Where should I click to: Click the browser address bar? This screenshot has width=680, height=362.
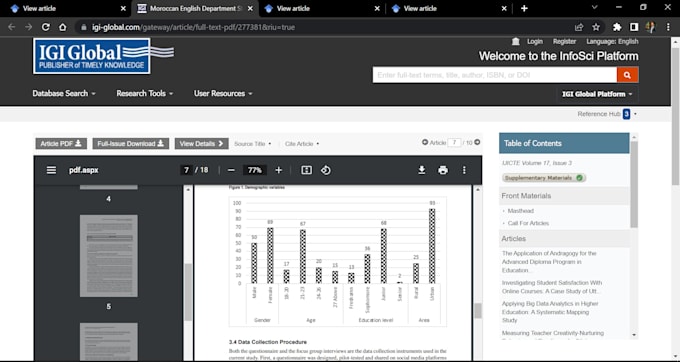coord(325,27)
